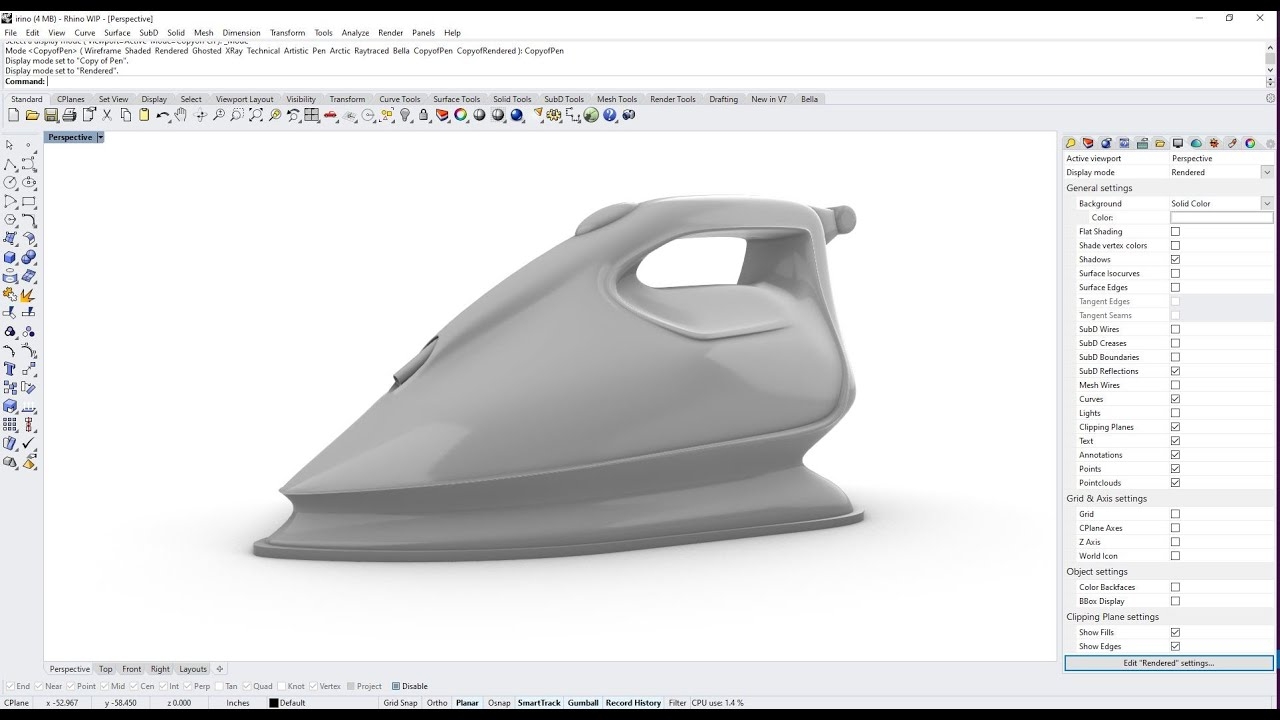This screenshot has width=1280, height=720.
Task: Click the background Color swatch
Action: pos(1221,217)
